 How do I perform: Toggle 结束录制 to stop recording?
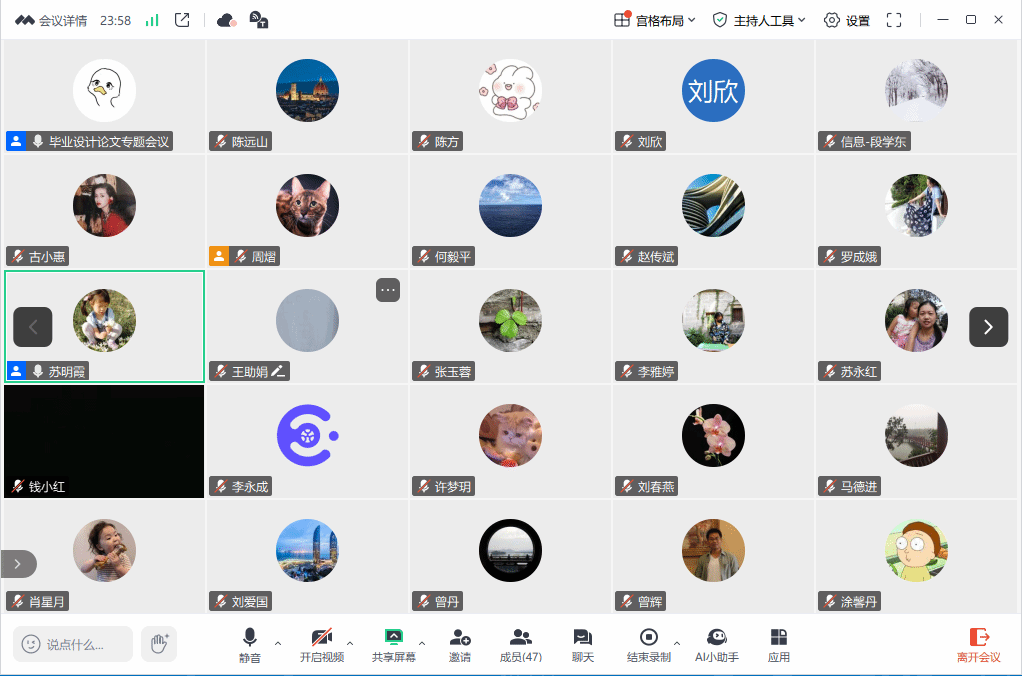point(649,645)
